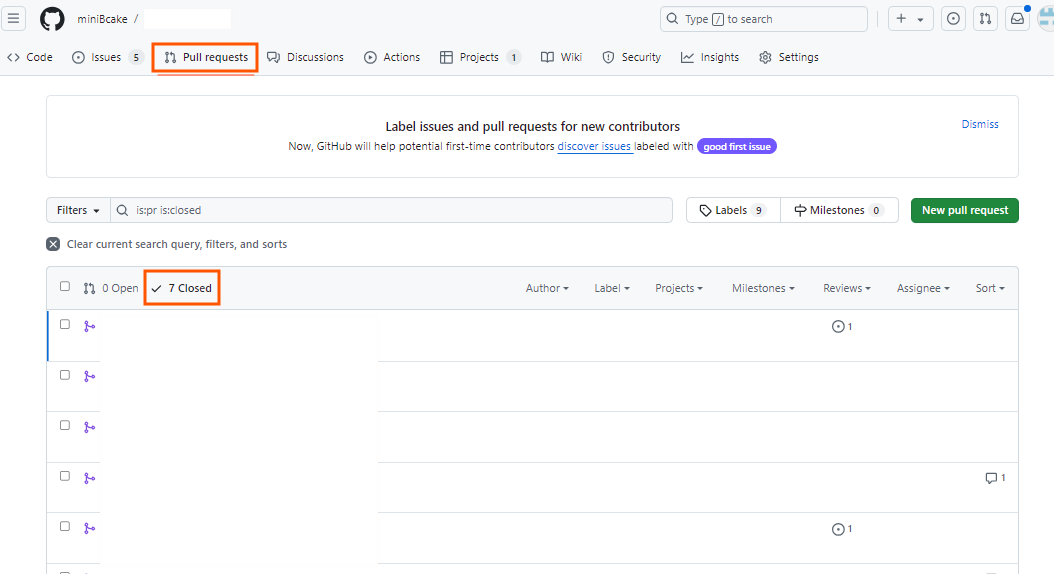The image size is (1054, 574).
Task: Expand the Author filter dropdown
Action: (547, 288)
